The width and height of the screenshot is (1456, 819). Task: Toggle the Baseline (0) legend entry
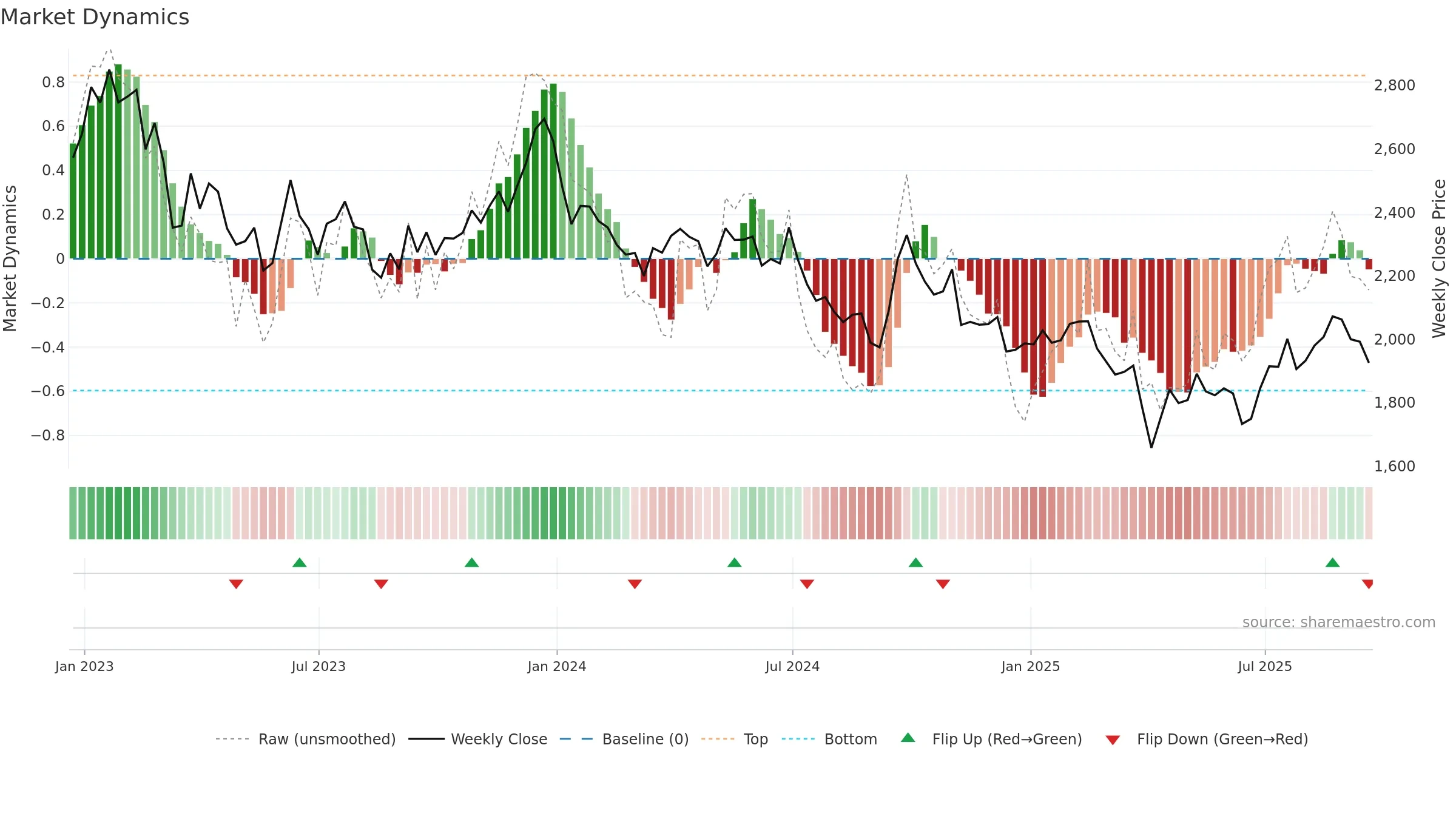(x=624, y=740)
